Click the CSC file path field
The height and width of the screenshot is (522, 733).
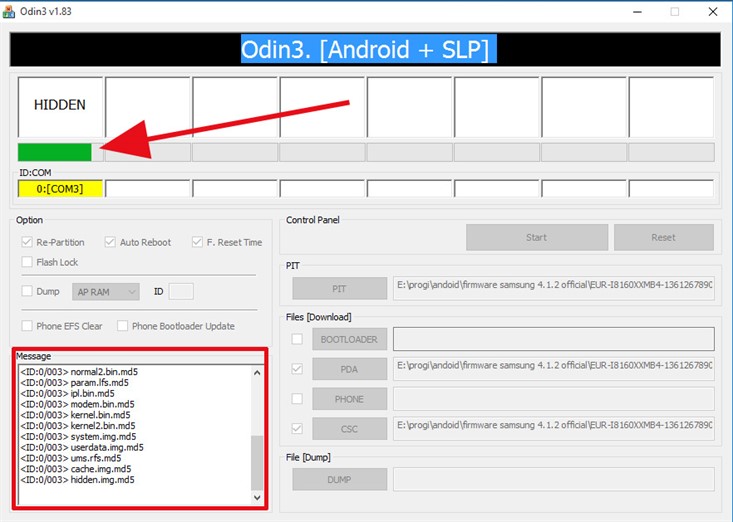pos(553,429)
